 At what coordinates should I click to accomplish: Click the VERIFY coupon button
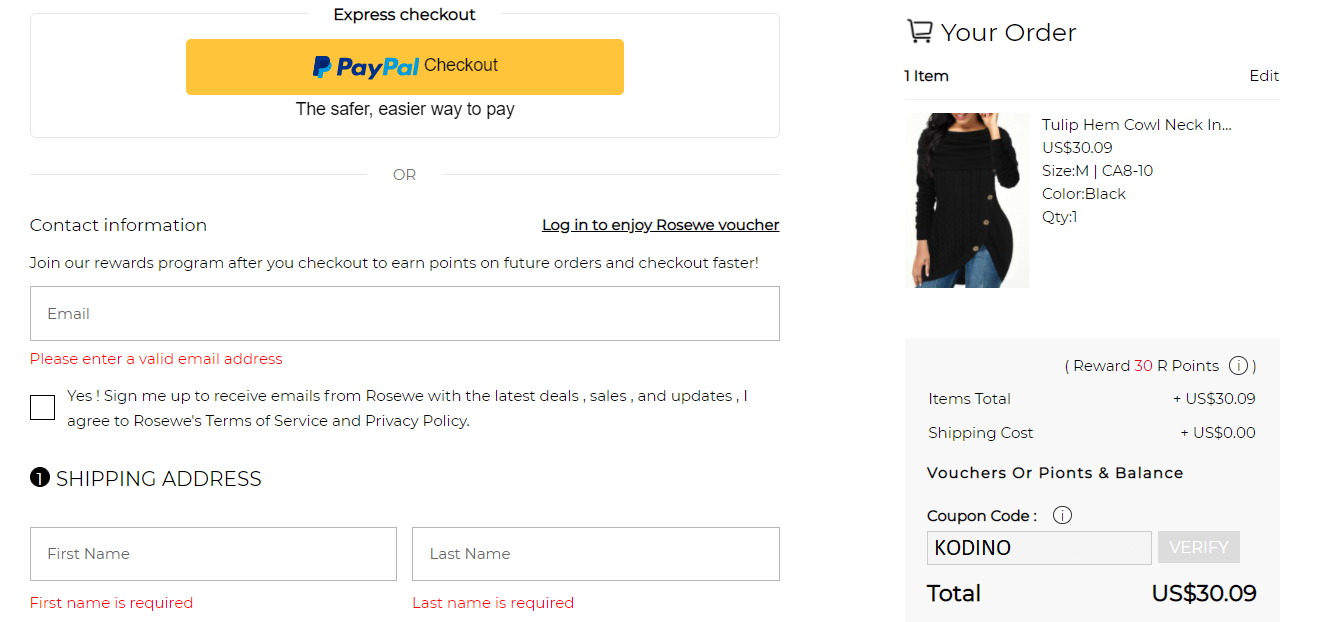tap(1198, 547)
